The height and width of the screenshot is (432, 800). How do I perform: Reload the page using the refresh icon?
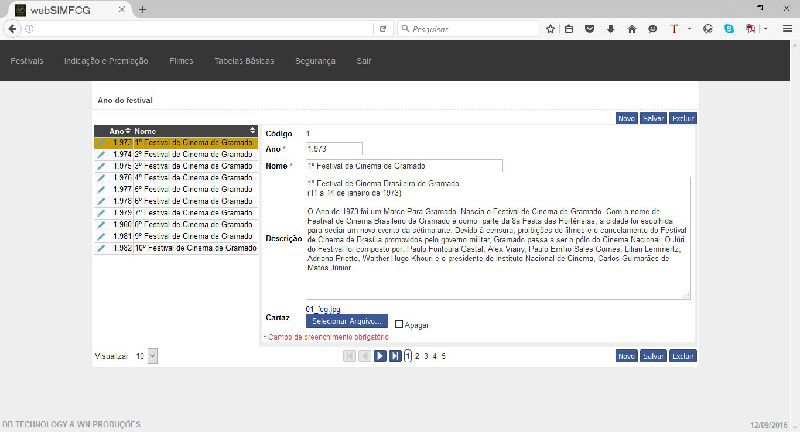point(383,29)
